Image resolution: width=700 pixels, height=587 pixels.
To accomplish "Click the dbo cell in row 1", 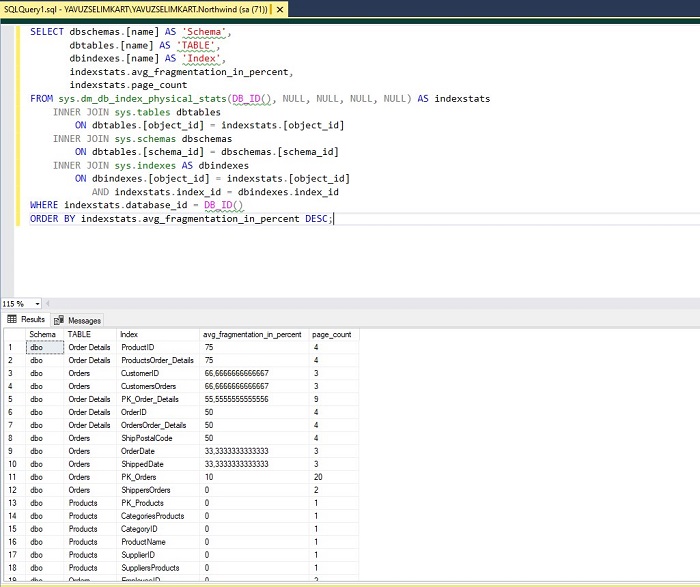I will (45, 347).
